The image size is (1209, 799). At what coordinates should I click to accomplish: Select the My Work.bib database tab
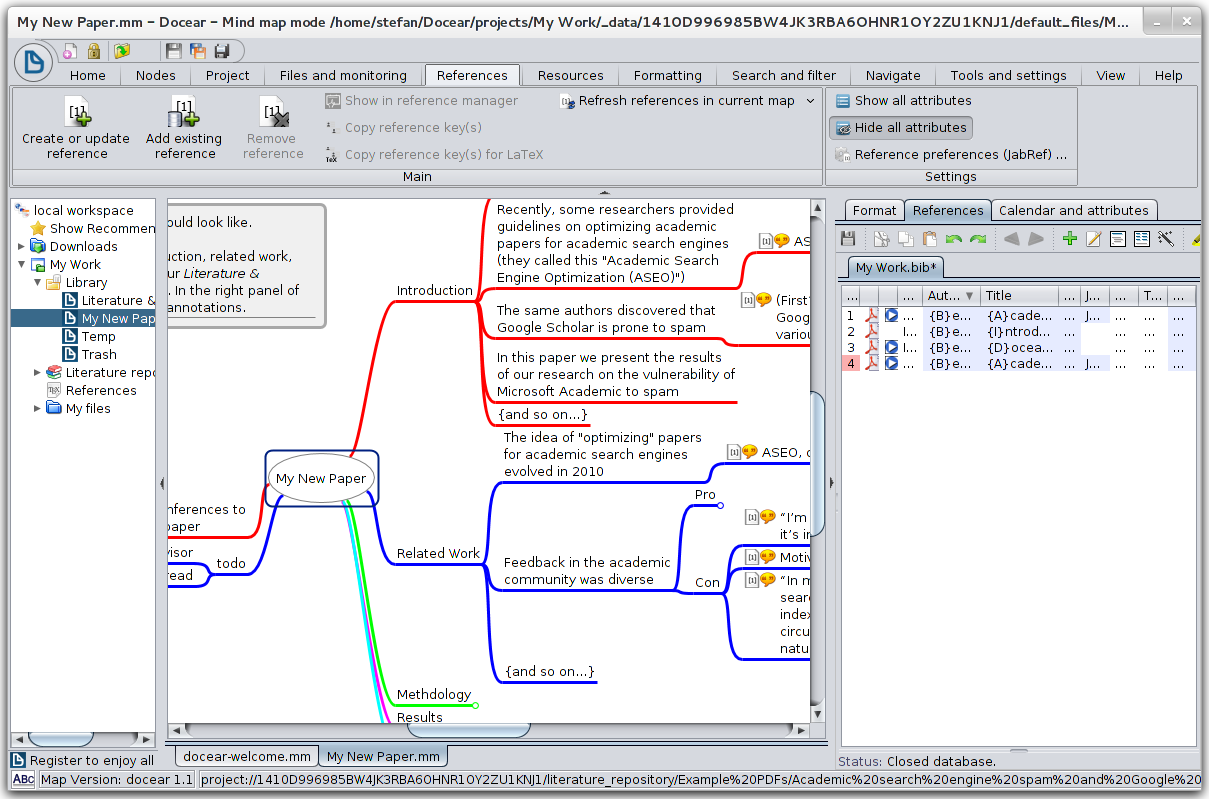click(x=895, y=268)
